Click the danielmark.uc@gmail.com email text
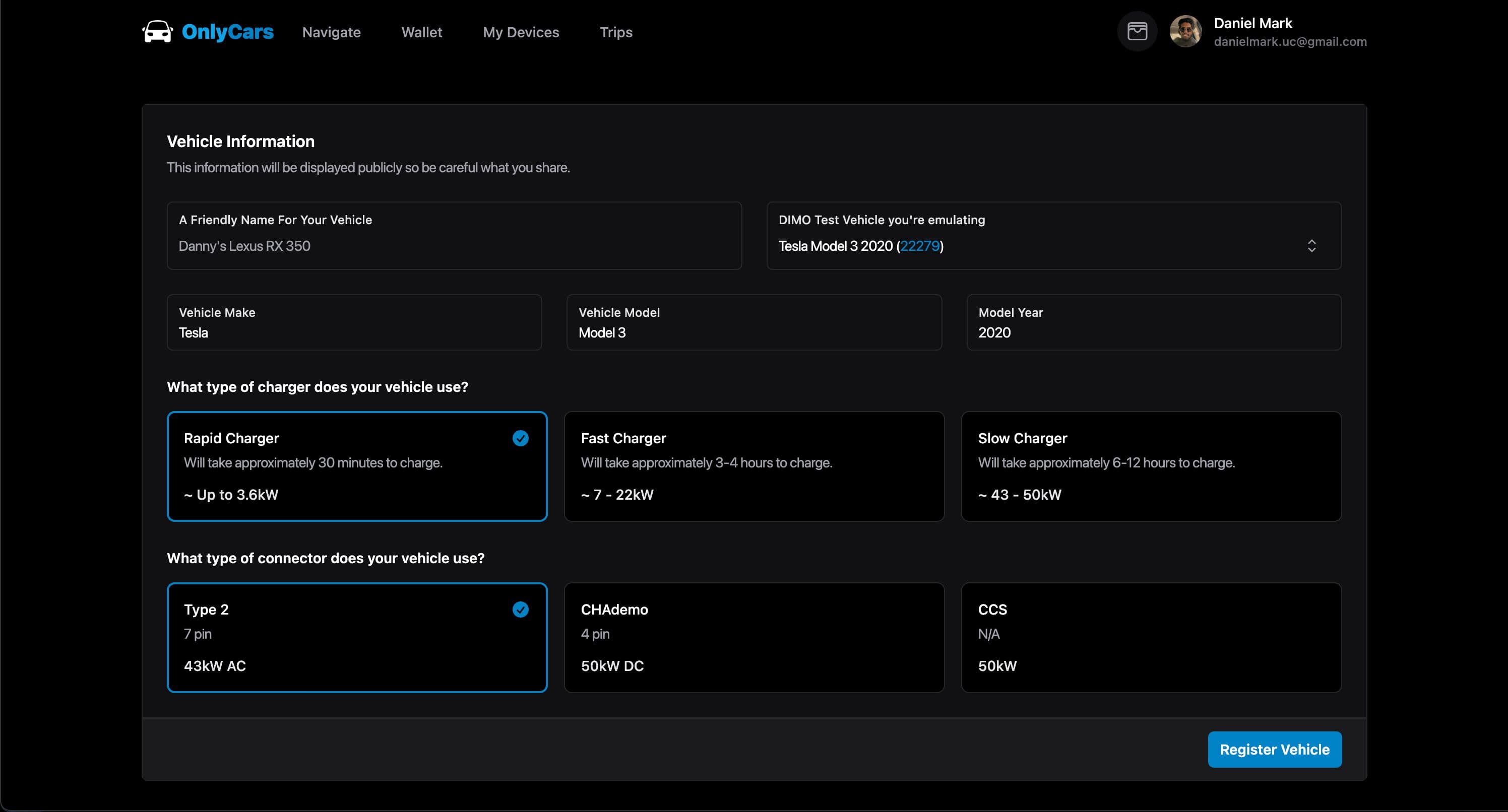The image size is (1508, 812). click(x=1290, y=41)
